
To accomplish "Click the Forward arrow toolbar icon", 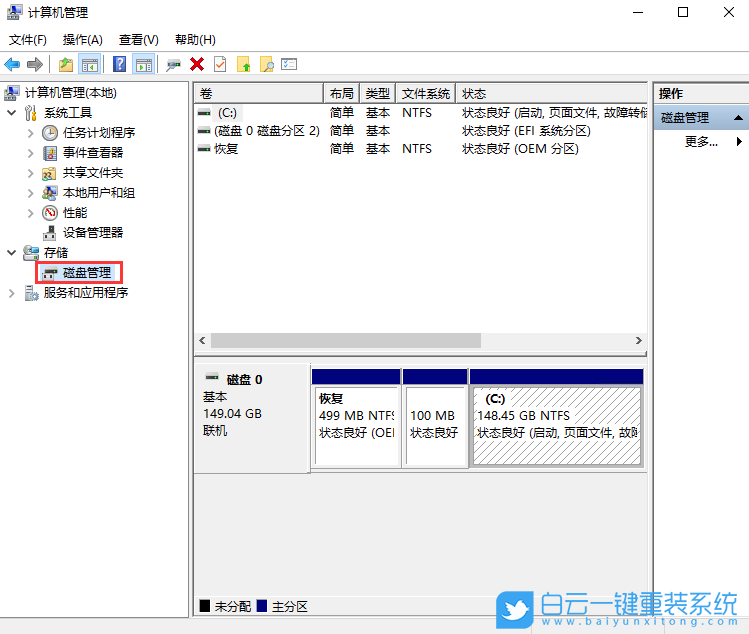I will click(x=34, y=64).
